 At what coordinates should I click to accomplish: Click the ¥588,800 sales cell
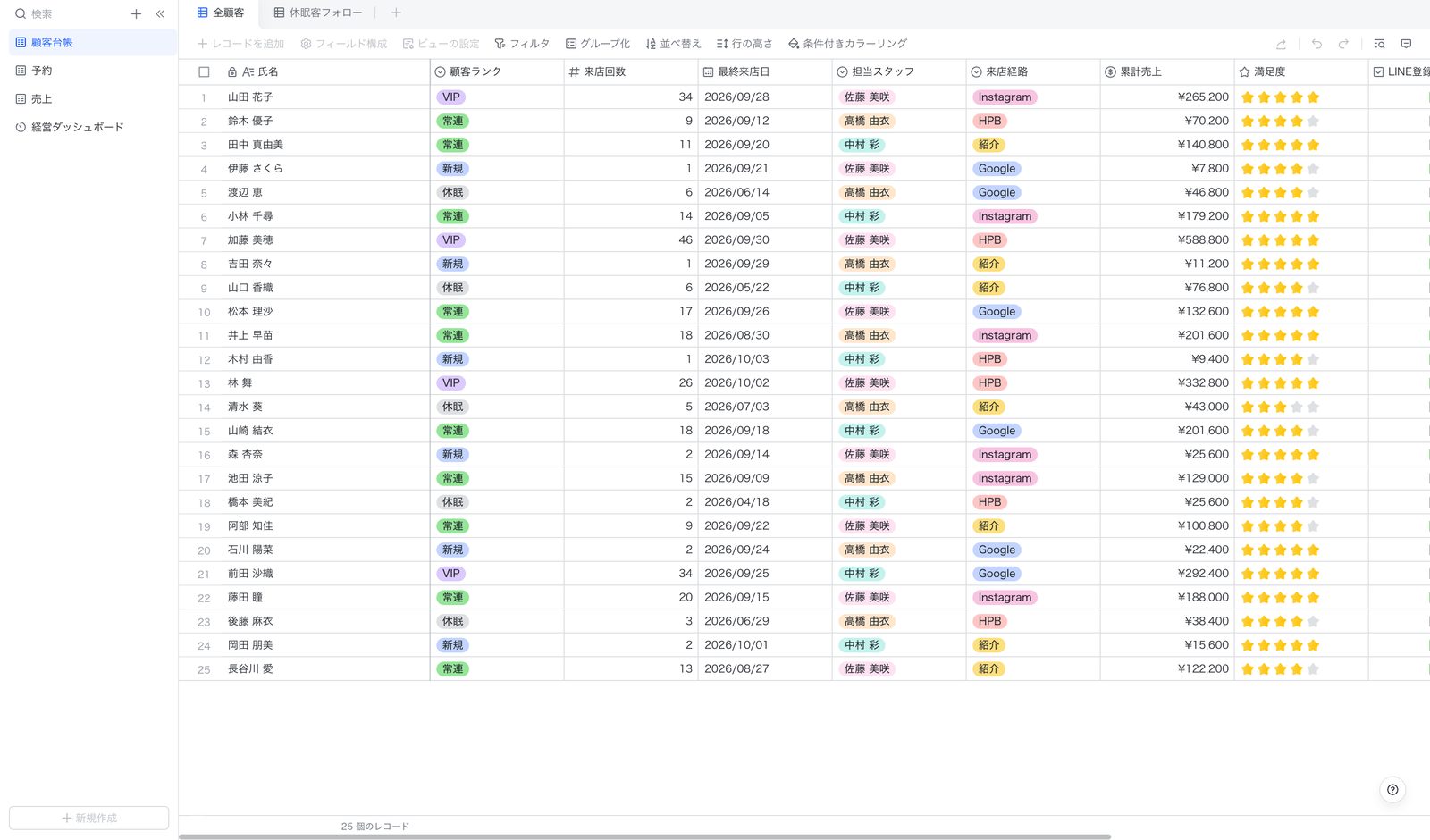click(1167, 239)
